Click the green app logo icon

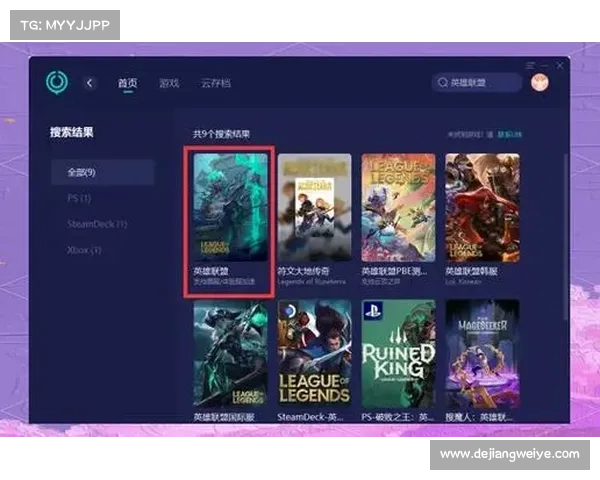(57, 82)
